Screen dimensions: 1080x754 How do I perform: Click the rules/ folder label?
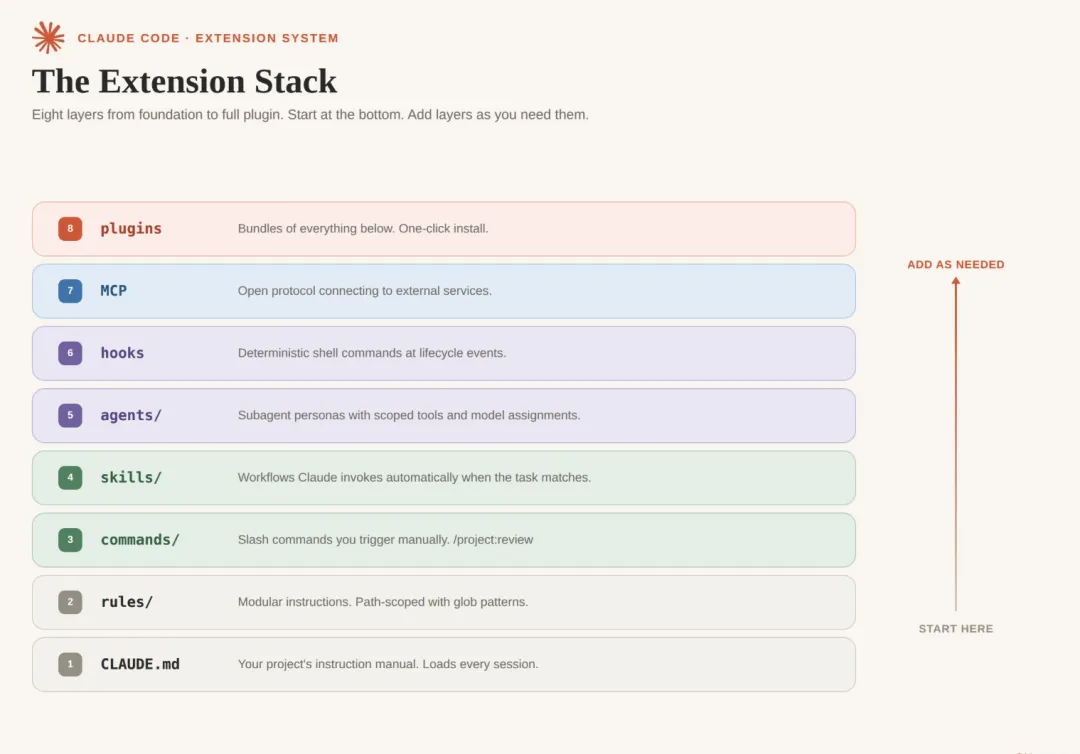click(127, 602)
